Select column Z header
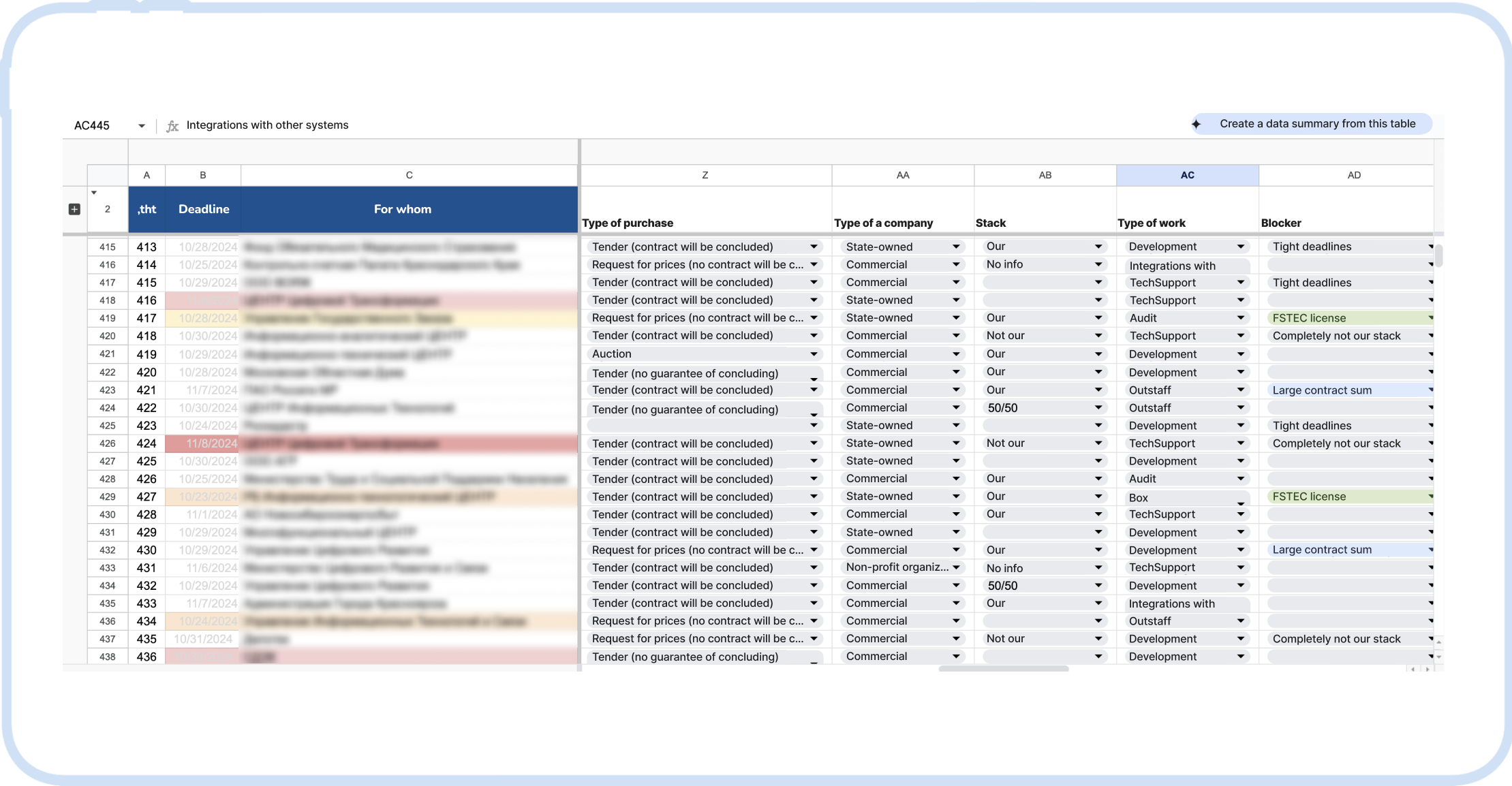This screenshot has width=1512, height=786. click(705, 175)
